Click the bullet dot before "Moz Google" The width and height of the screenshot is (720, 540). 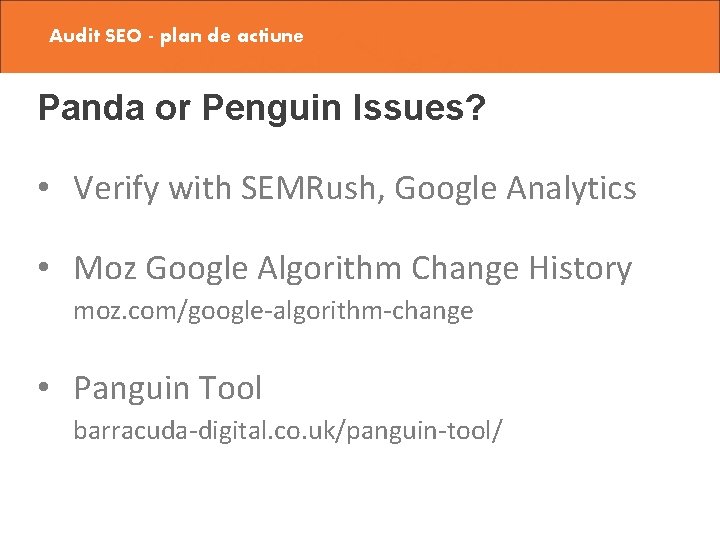pos(46,269)
